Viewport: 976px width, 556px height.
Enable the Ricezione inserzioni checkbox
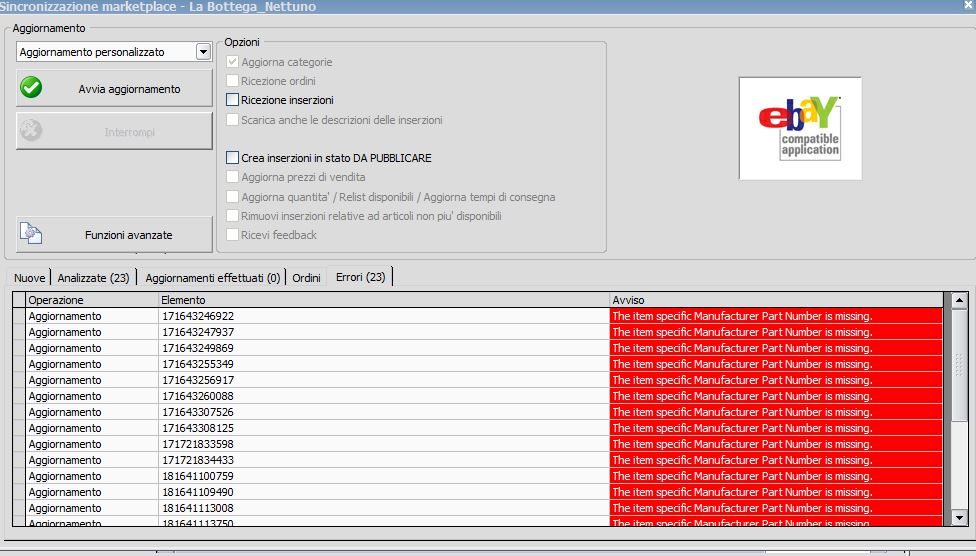coord(232,100)
